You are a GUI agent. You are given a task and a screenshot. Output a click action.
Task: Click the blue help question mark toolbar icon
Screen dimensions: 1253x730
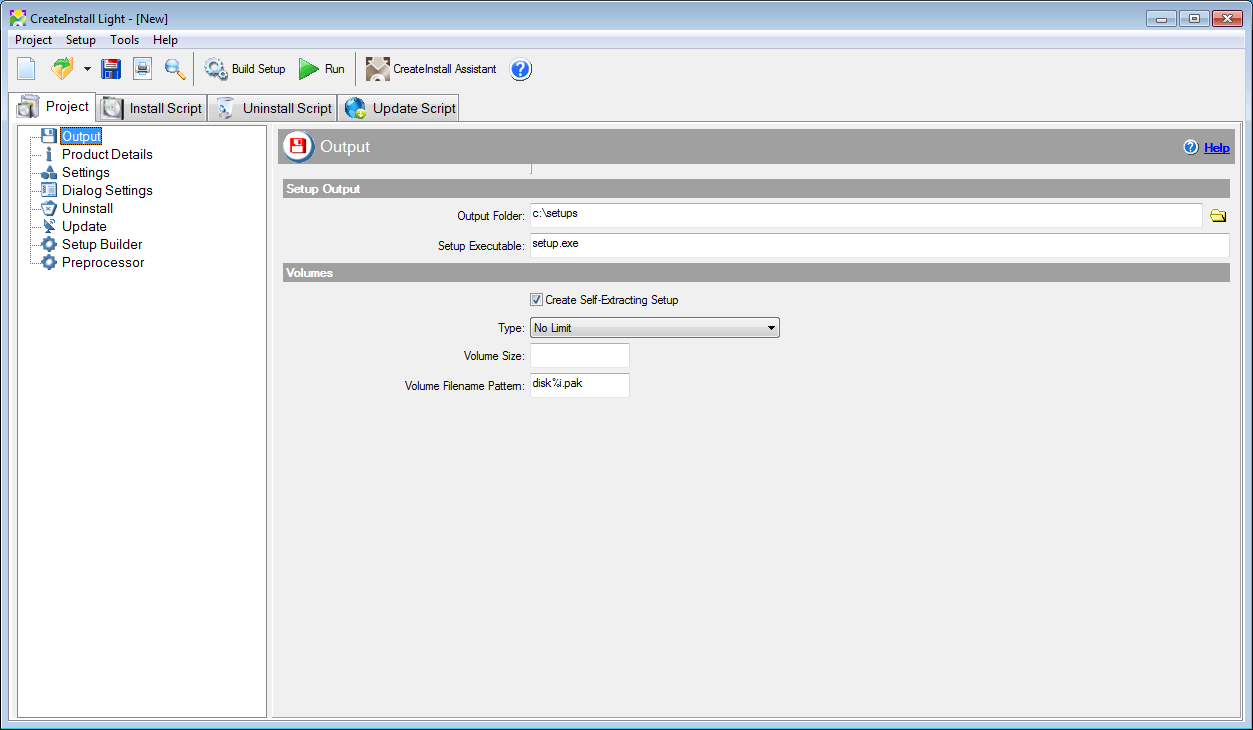pyautogui.click(x=521, y=69)
